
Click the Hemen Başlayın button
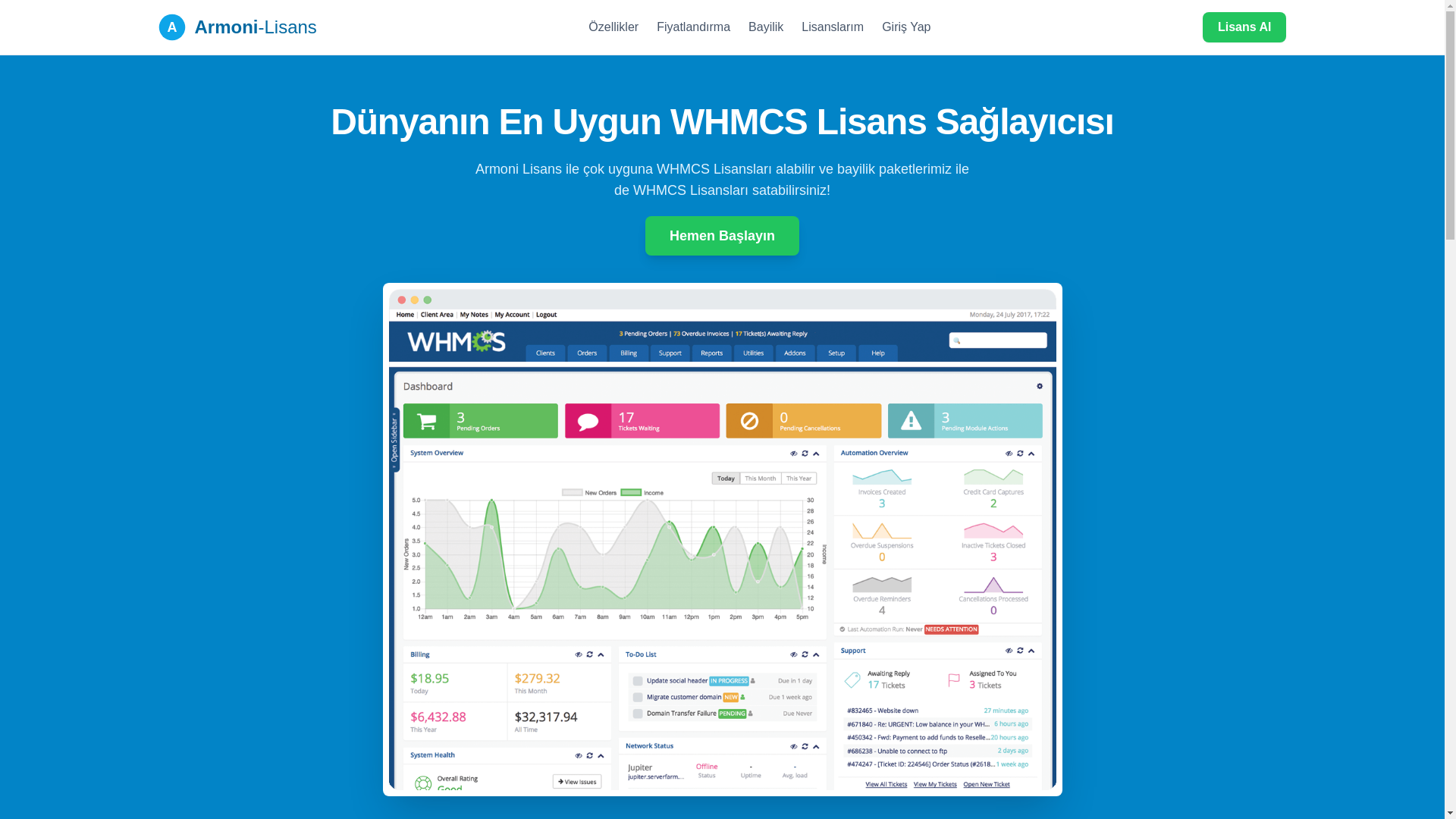click(x=722, y=236)
